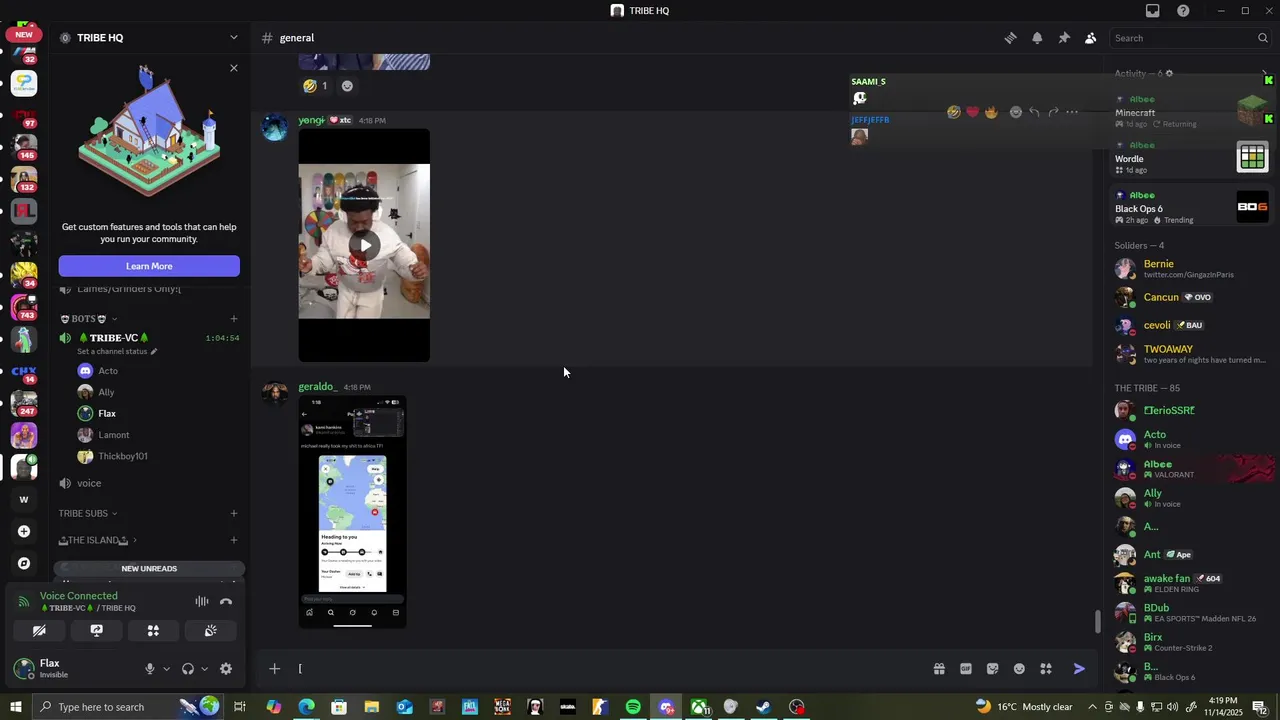Play yengi's video attachment
Screen dimensions: 1280x720
(364, 245)
